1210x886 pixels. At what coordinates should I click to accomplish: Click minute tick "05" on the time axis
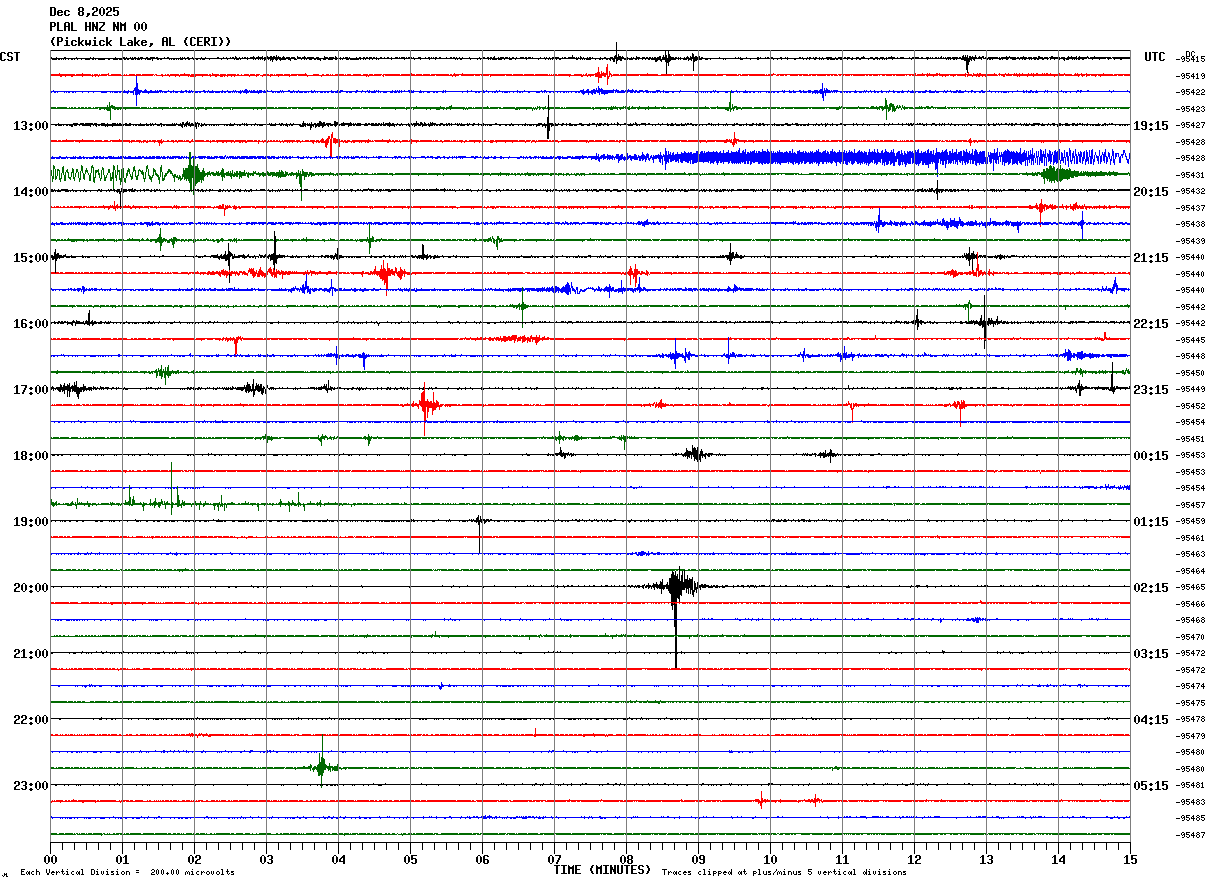410,859
